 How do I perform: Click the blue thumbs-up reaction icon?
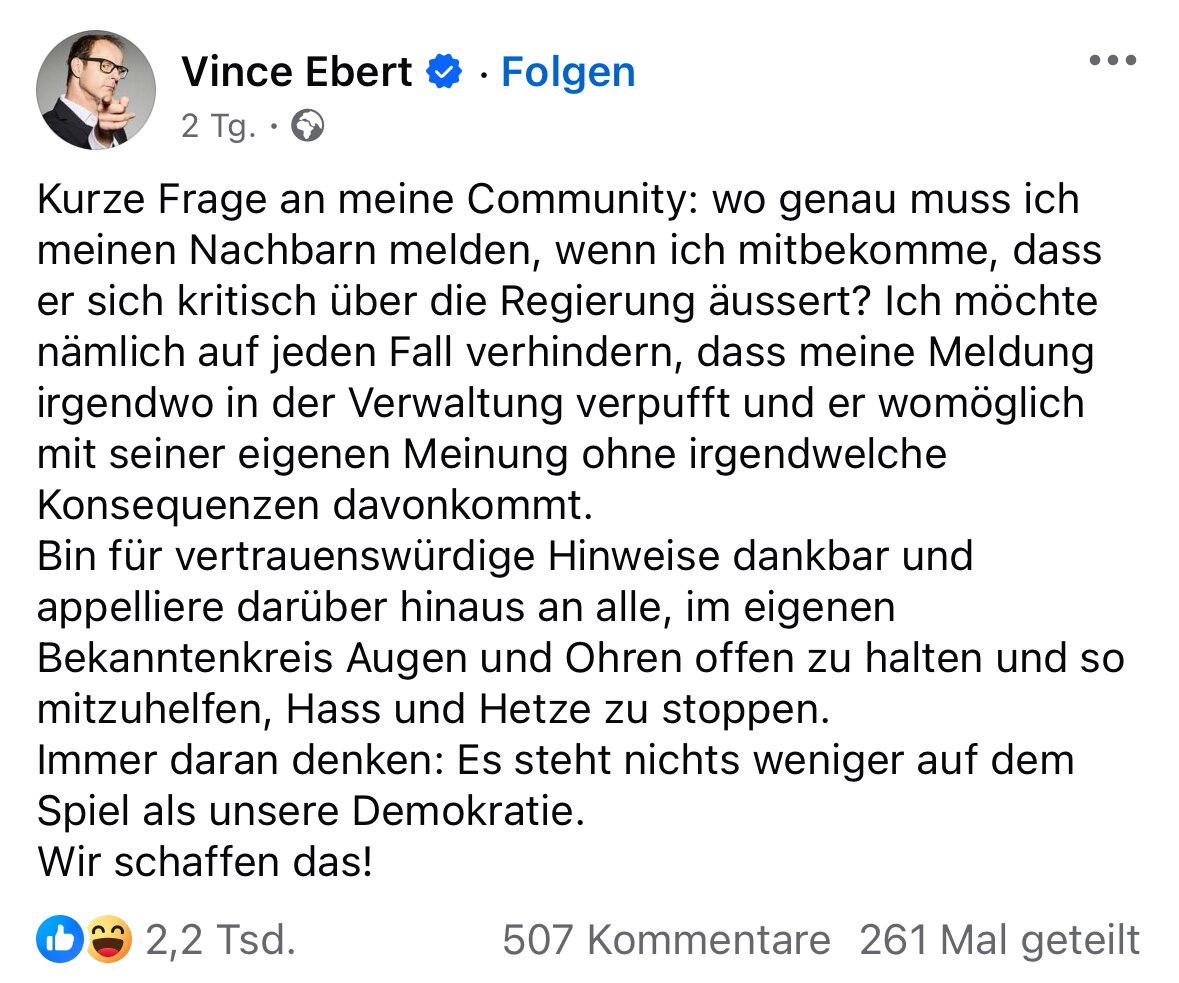pos(59,939)
